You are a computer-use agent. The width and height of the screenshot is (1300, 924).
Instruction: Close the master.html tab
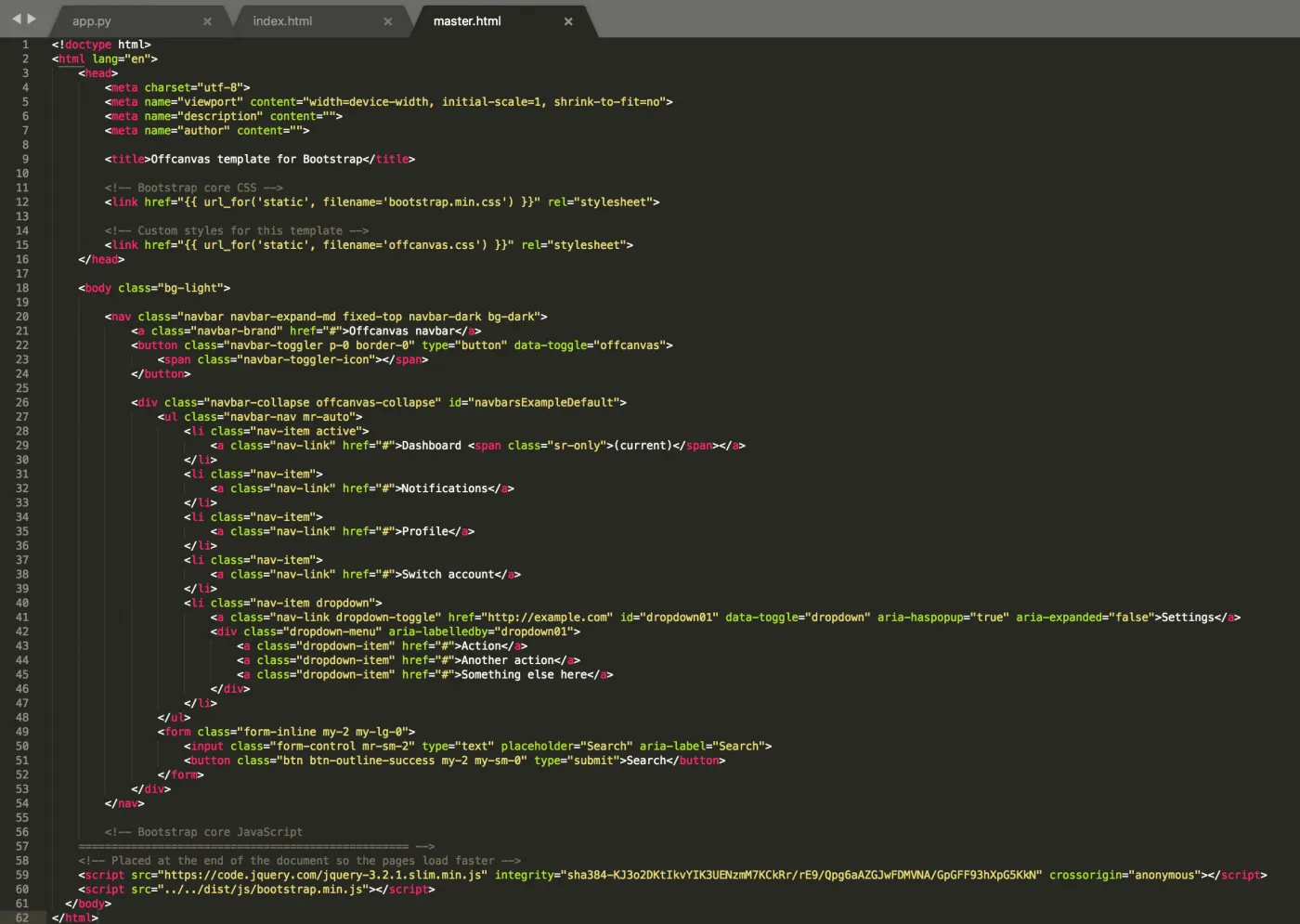pyautogui.click(x=568, y=21)
